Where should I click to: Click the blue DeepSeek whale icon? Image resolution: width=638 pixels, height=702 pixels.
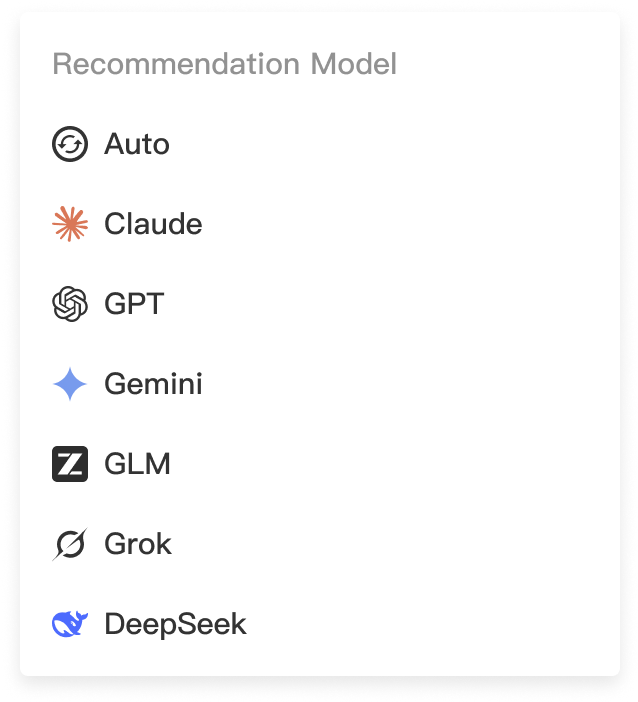click(x=70, y=624)
